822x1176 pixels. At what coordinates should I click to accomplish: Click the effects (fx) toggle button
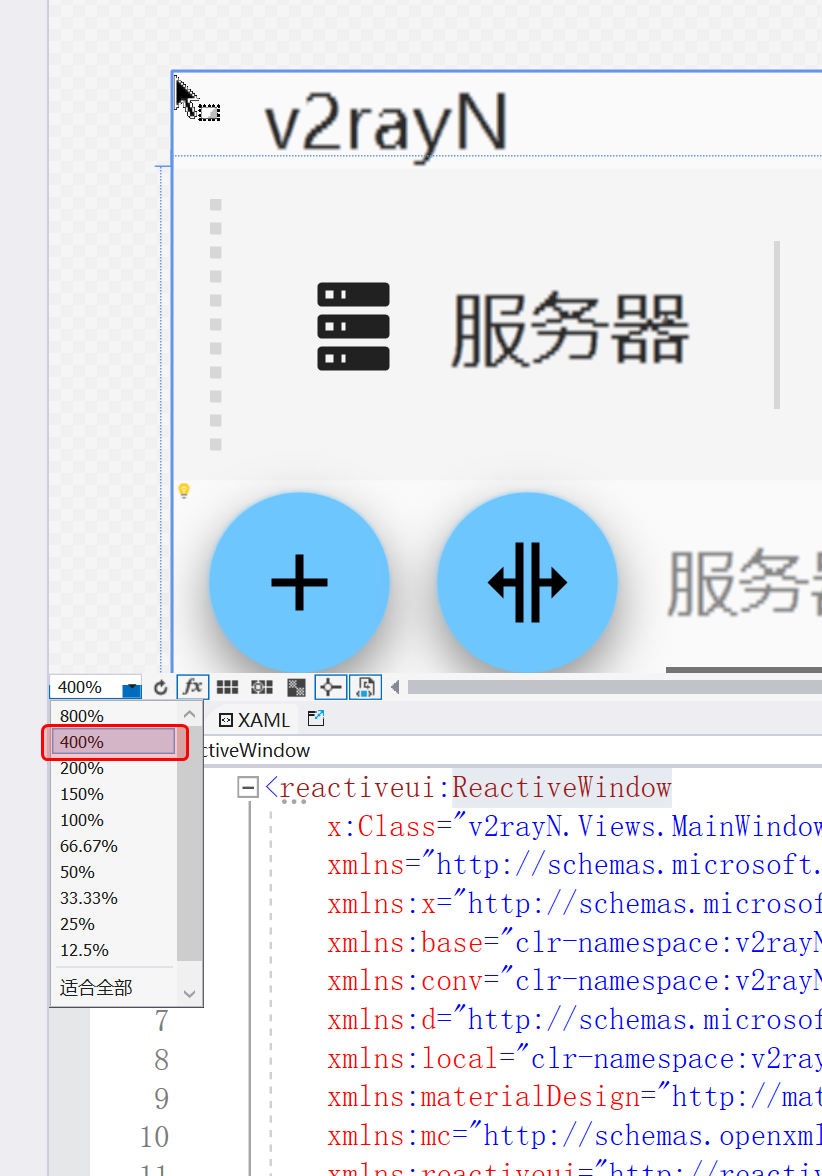[x=192, y=687]
